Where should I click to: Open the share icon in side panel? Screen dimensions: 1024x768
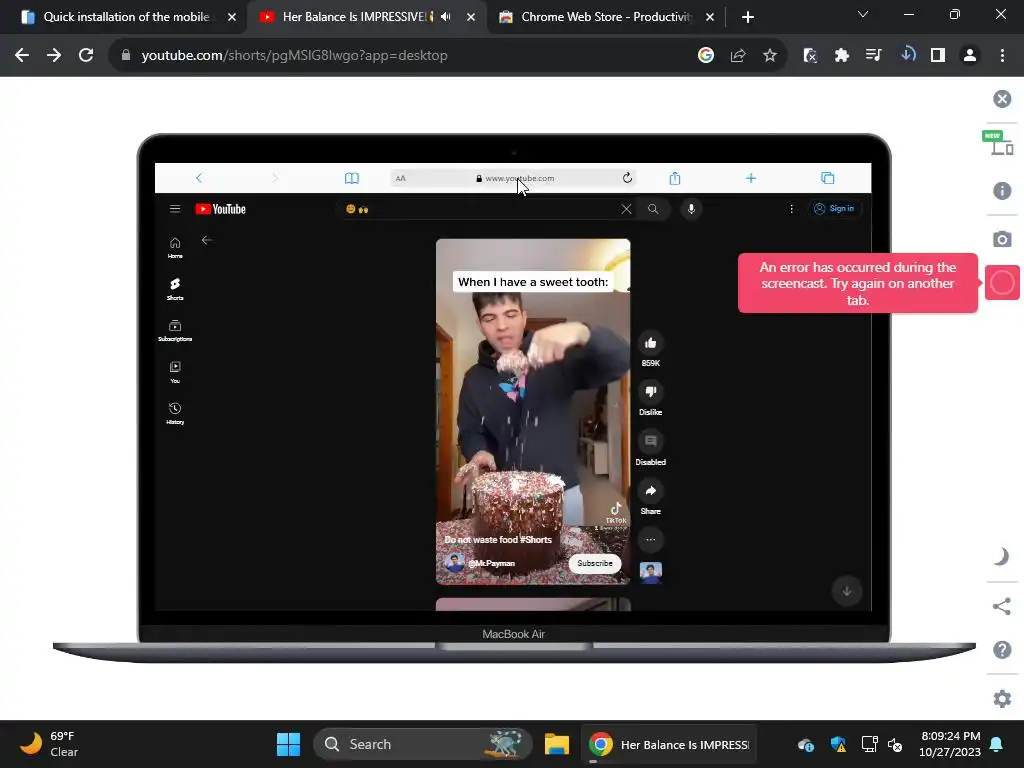(1002, 606)
